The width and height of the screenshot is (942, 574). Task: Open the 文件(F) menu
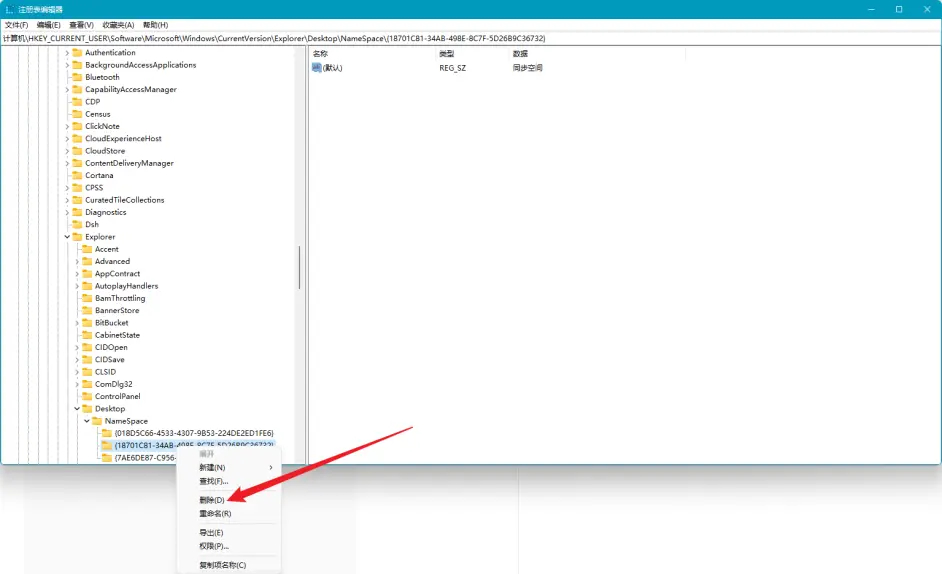(16, 25)
